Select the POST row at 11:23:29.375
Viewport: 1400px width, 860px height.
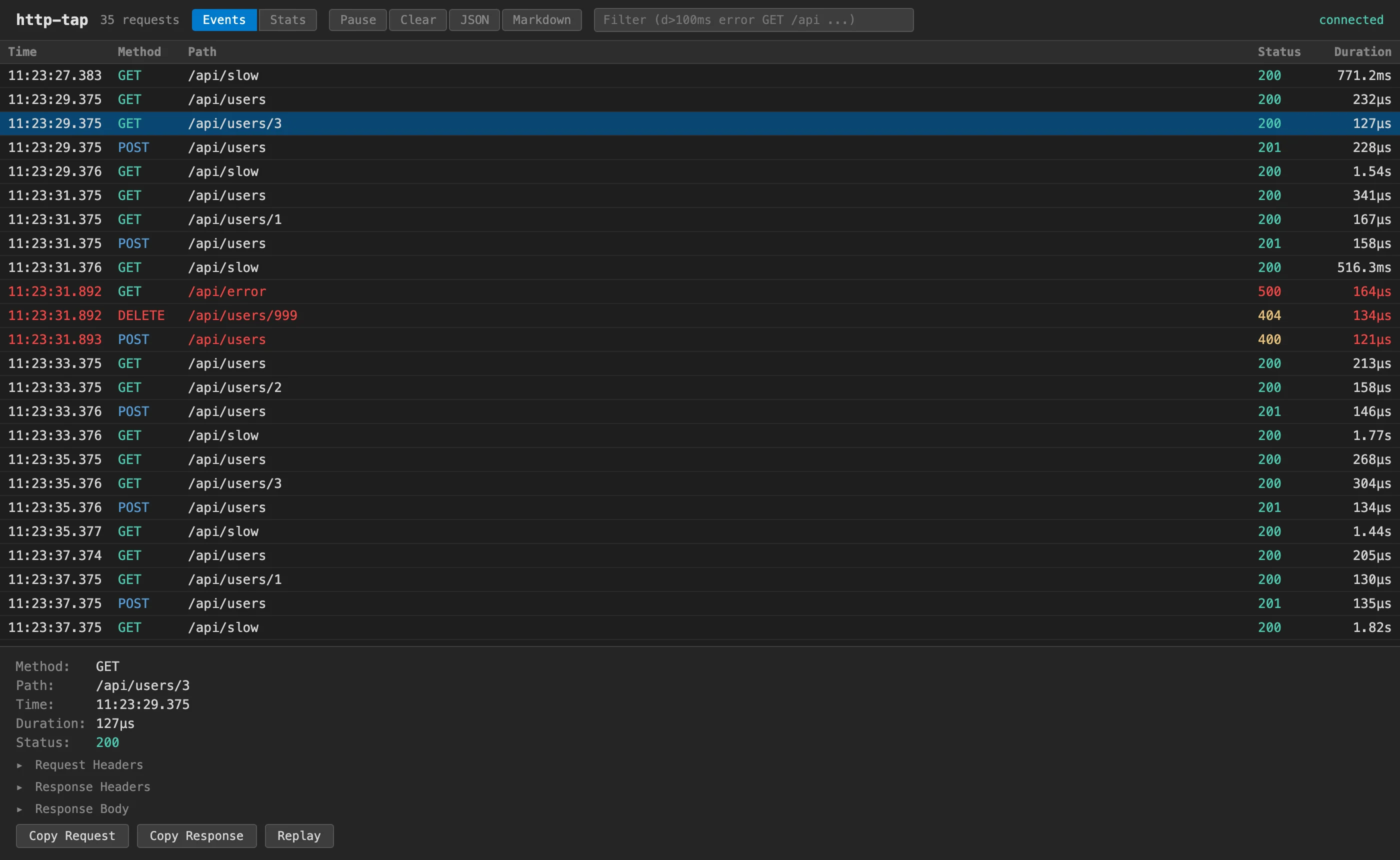coord(700,147)
